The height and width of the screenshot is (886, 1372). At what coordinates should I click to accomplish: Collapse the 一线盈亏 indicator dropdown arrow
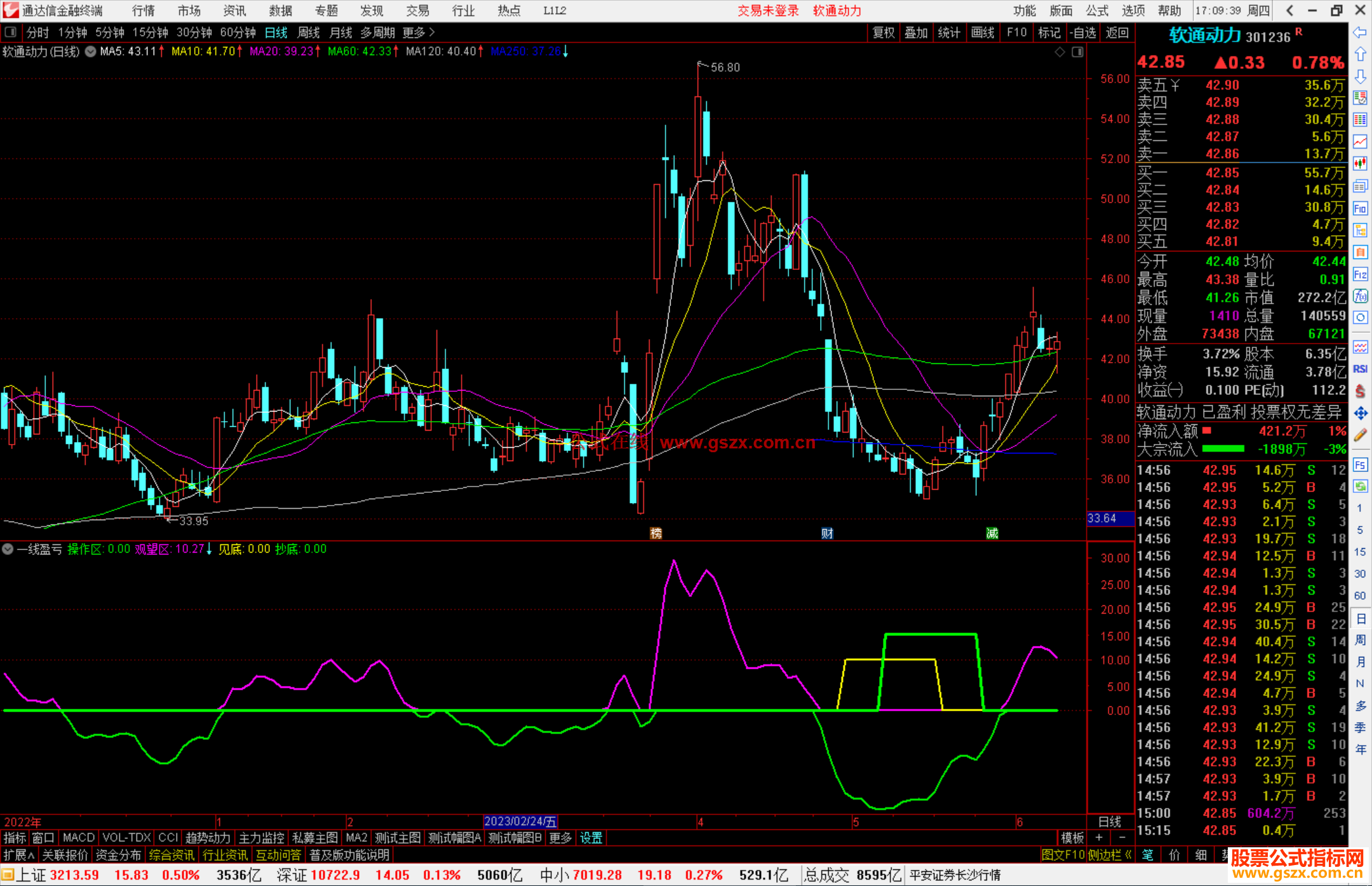point(8,549)
